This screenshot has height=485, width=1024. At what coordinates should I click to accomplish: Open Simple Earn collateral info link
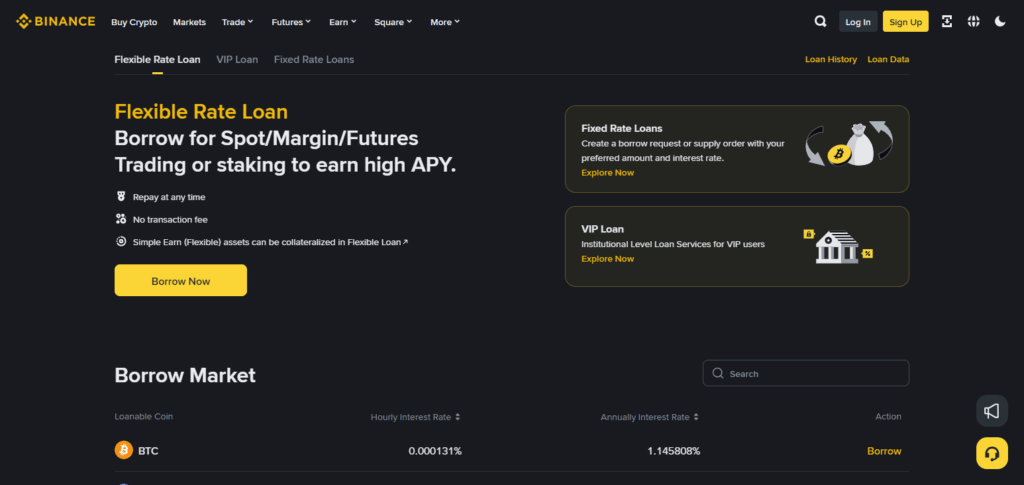[270, 242]
